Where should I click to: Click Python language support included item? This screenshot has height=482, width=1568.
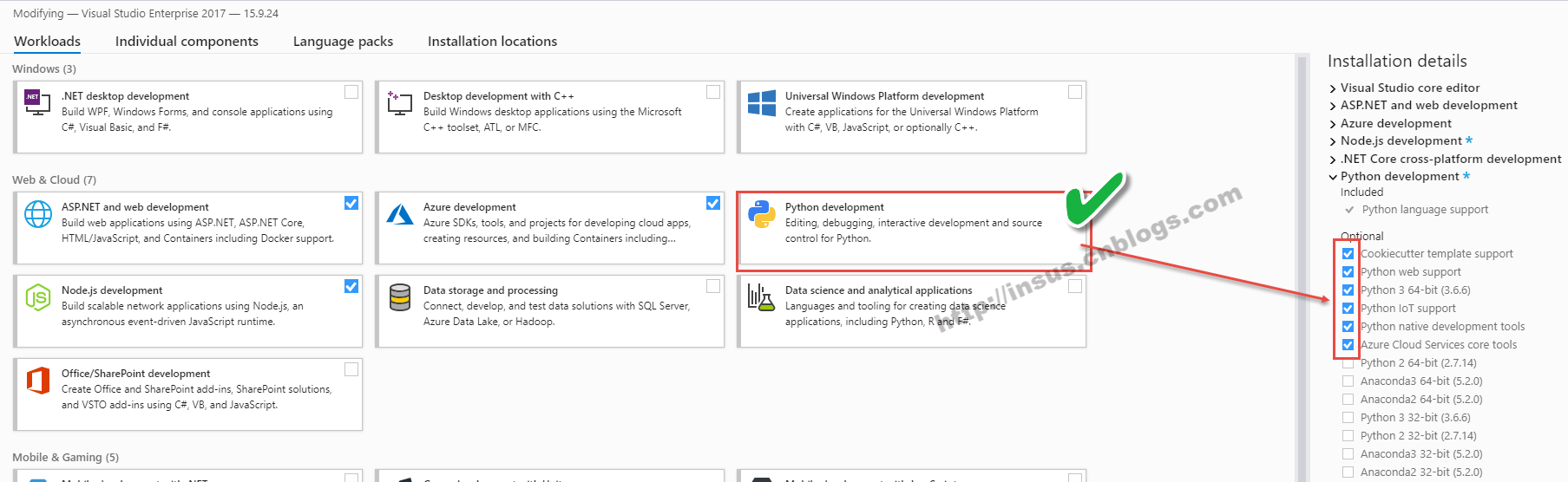pyautogui.click(x=1425, y=210)
